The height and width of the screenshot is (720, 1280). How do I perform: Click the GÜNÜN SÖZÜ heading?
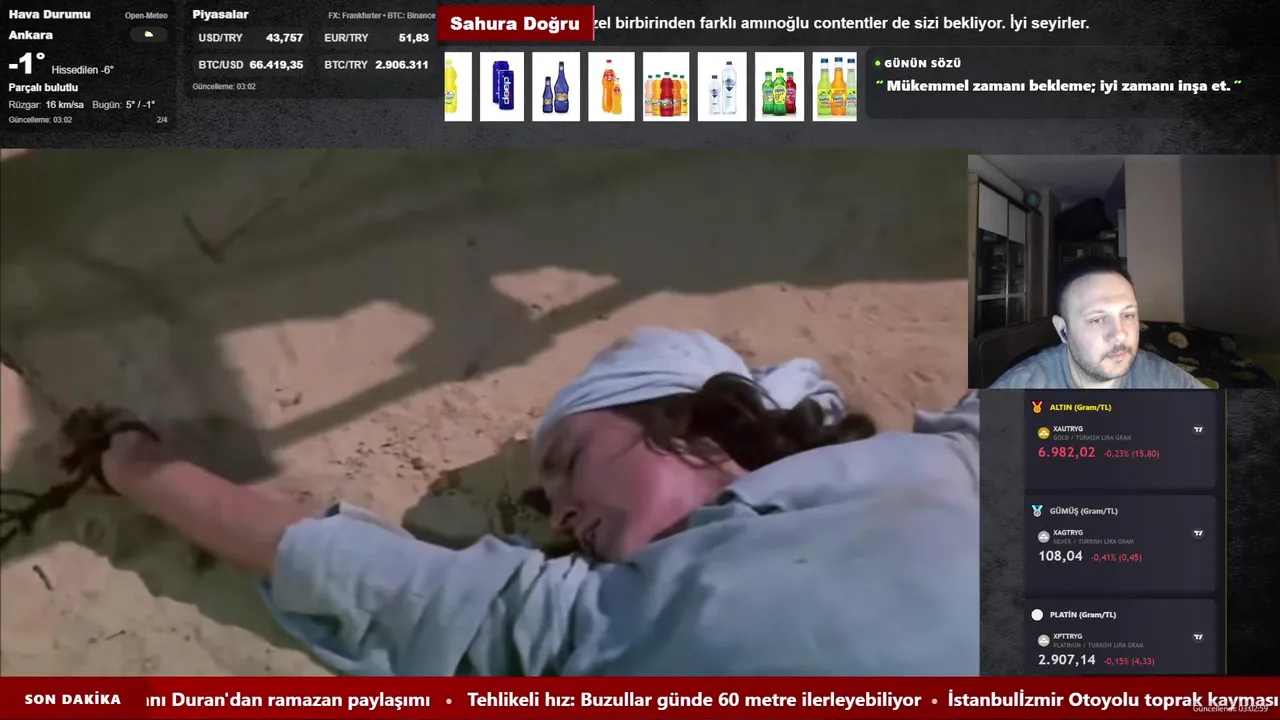click(922, 63)
